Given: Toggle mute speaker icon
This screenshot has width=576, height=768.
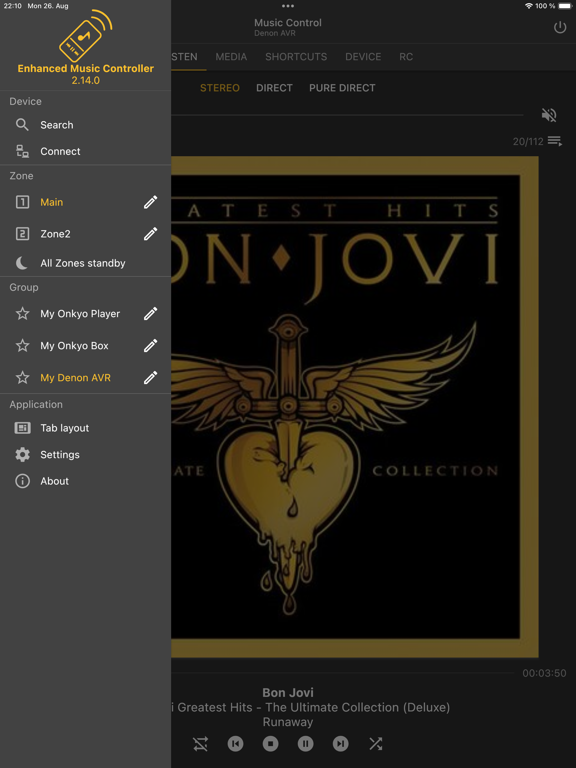Looking at the screenshot, I should coord(549,115).
